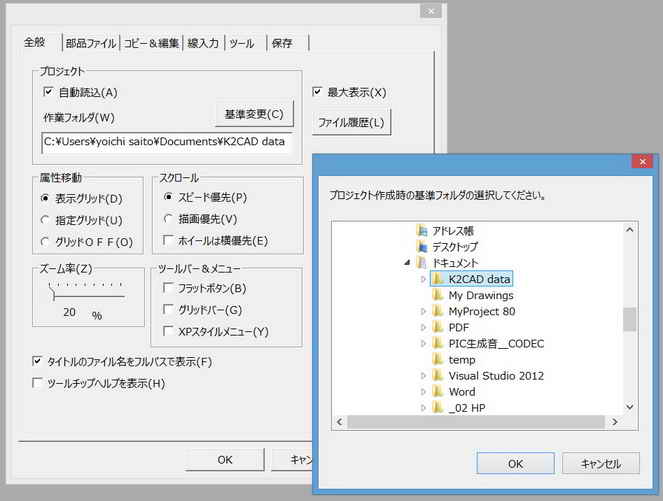The width and height of the screenshot is (663, 501).
Task: Toggle the 最大表示(X) checkbox
Action: tap(317, 91)
